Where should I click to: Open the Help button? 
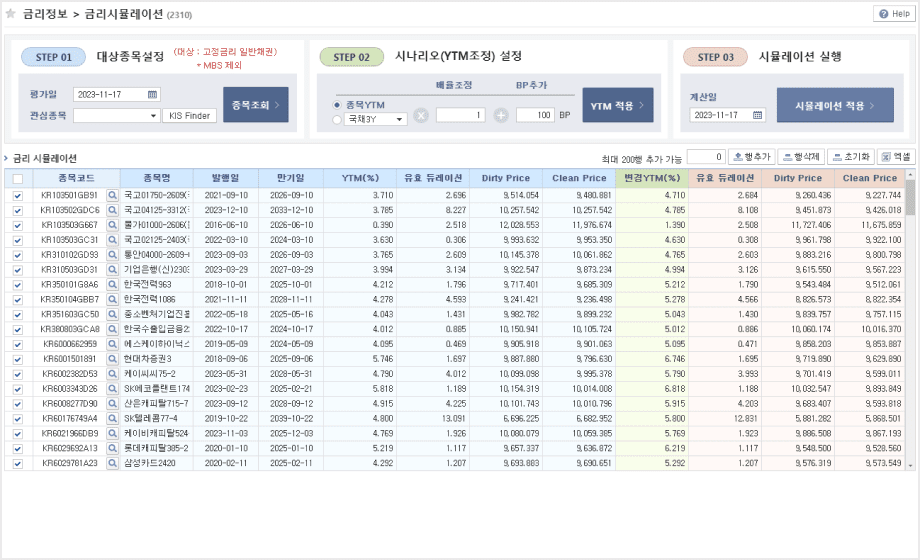894,14
